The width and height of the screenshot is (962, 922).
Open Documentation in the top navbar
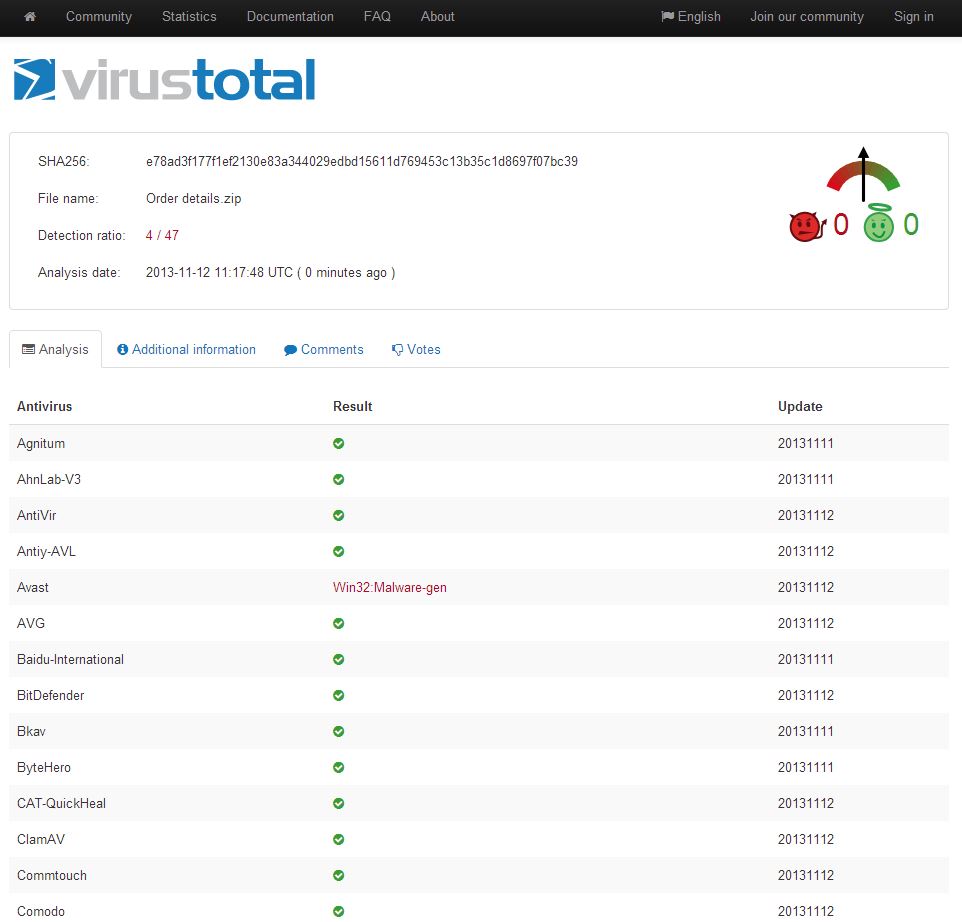tap(290, 17)
